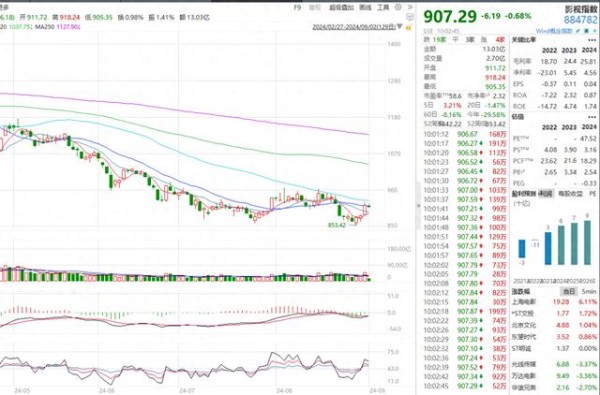
Task: Click the 复权 adjustment option
Action: tap(315, 7)
